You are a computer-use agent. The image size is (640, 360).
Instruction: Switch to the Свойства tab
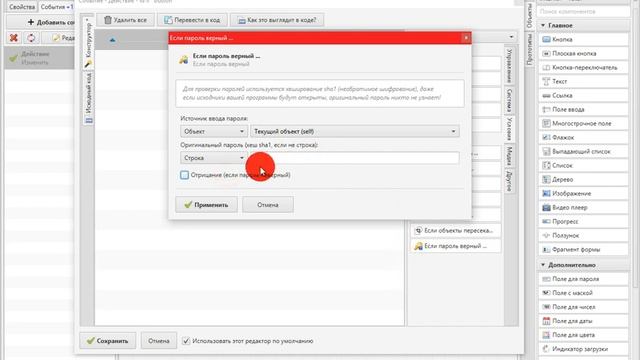(22, 7)
